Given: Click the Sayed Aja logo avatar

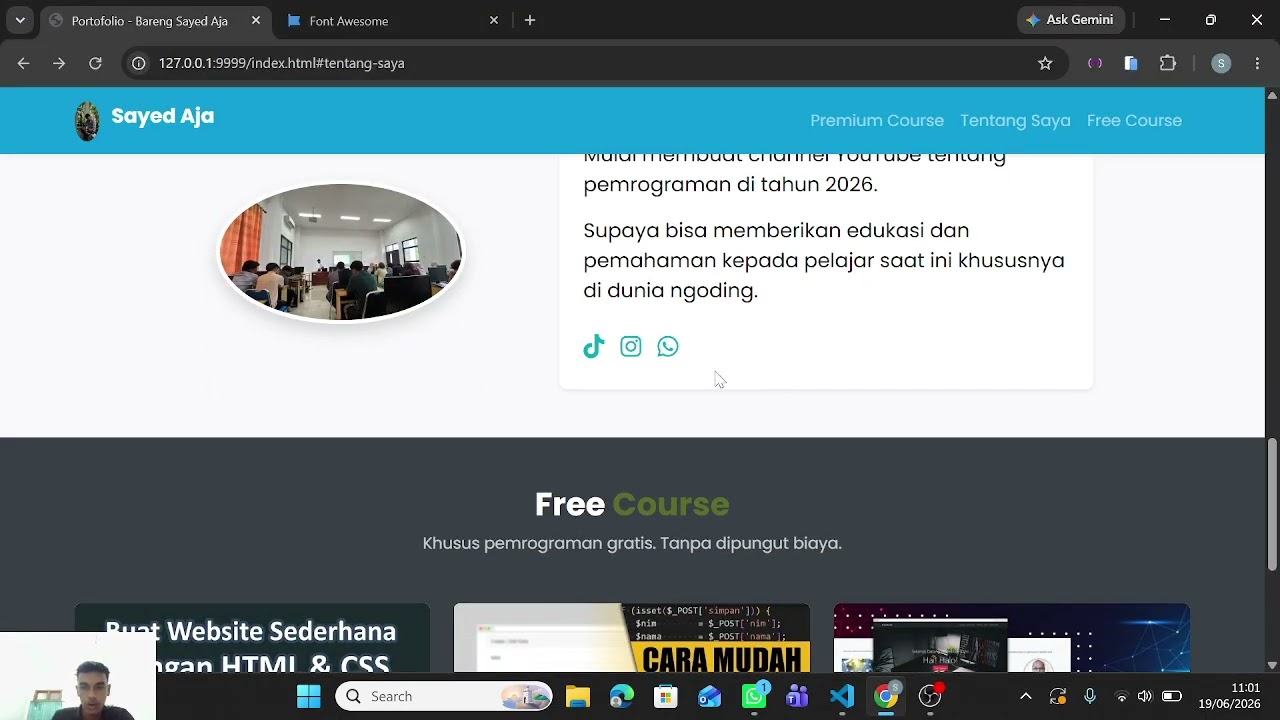Looking at the screenshot, I should click(87, 120).
